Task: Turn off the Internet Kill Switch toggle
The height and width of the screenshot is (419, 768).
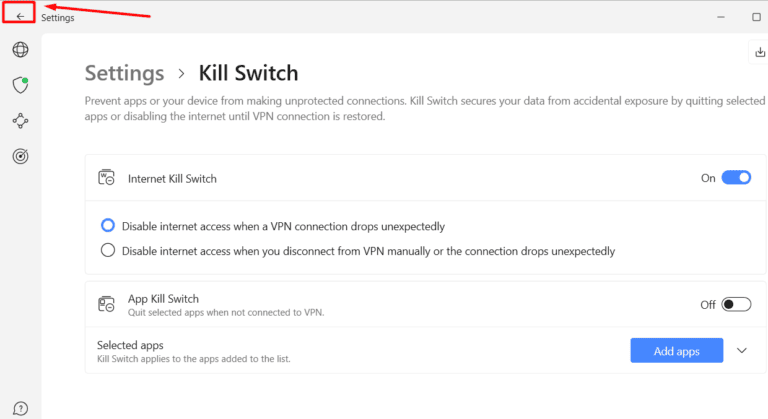Action: coord(736,178)
